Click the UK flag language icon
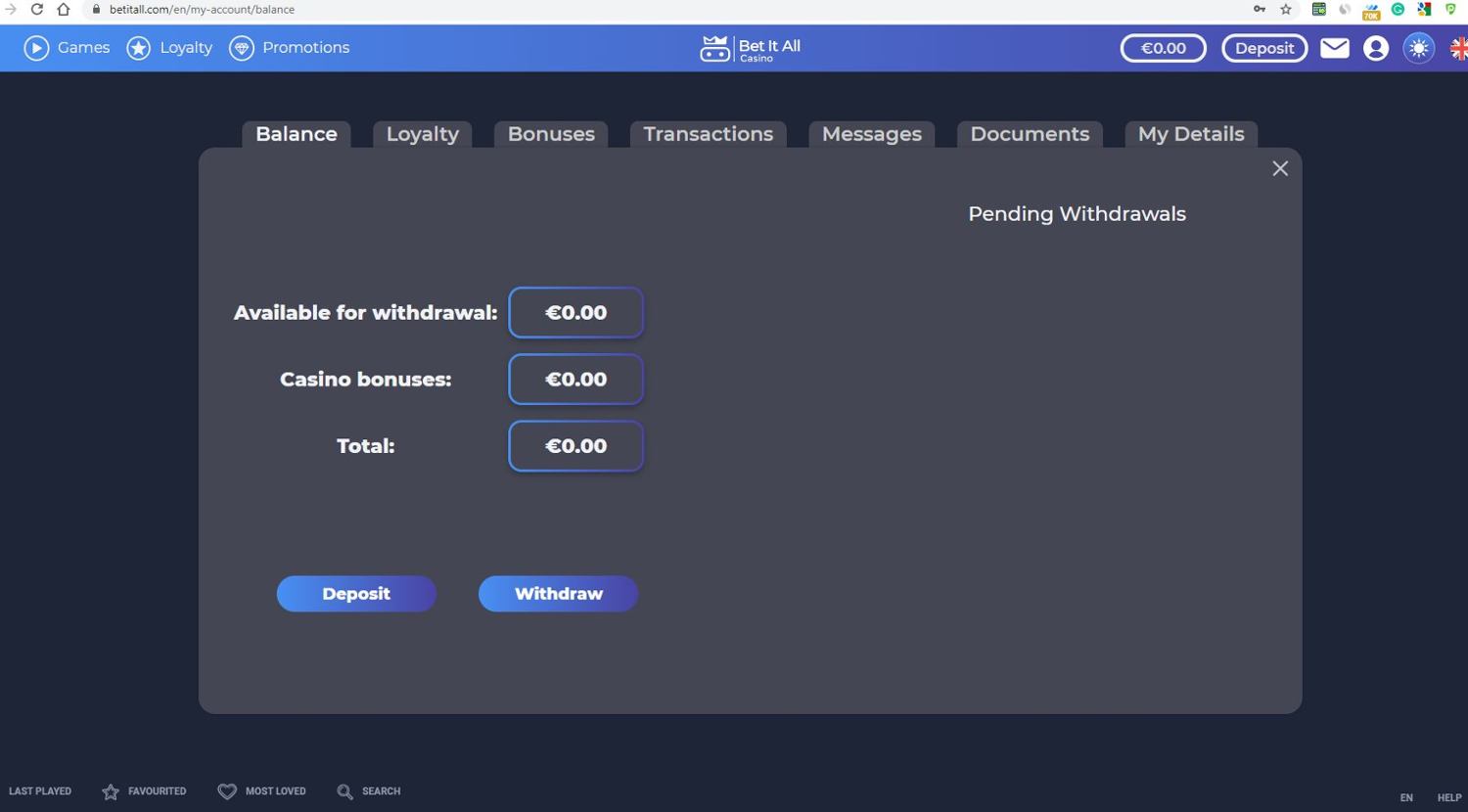The width and height of the screenshot is (1468, 812). [x=1458, y=48]
